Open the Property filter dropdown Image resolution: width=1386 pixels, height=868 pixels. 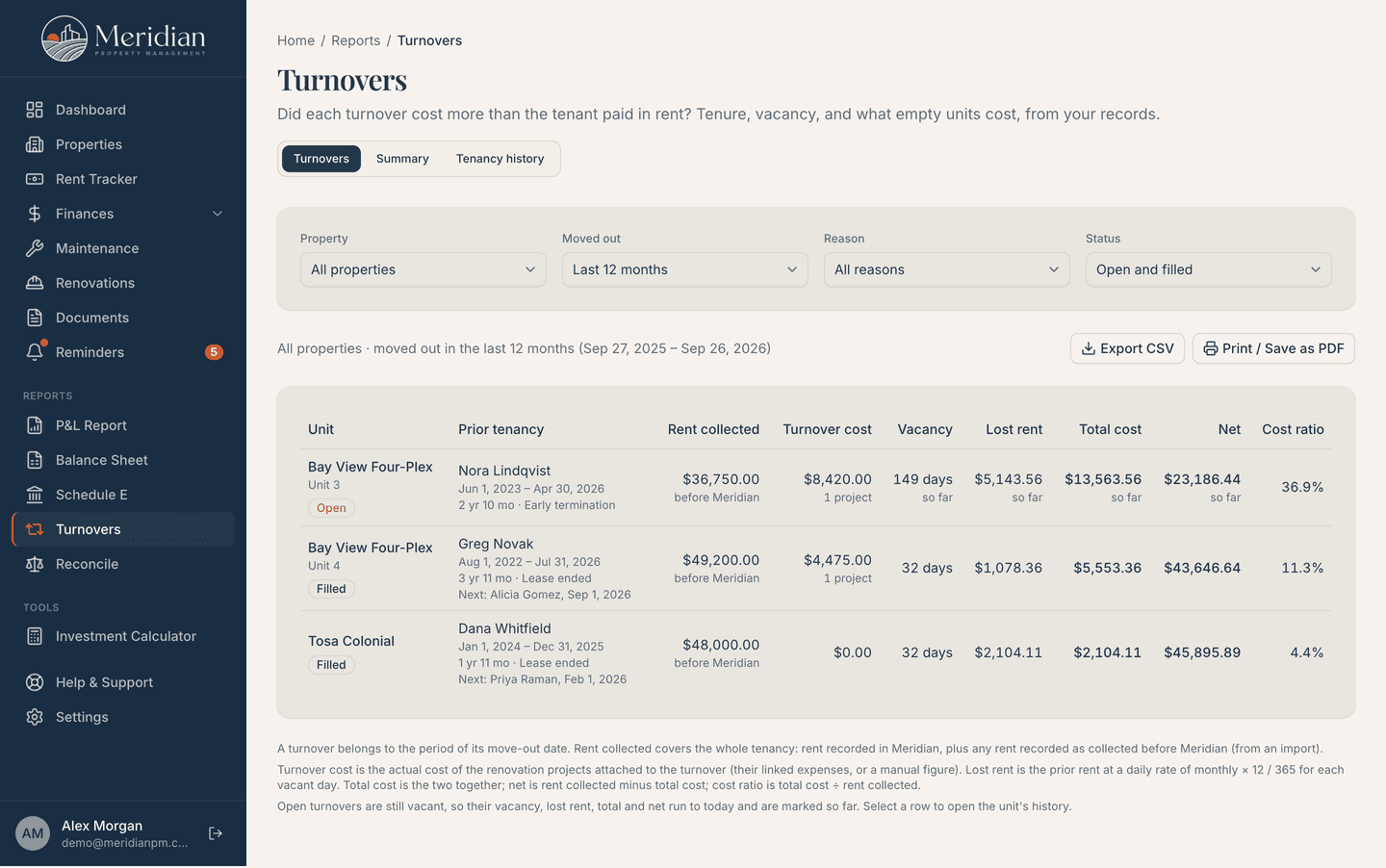(423, 269)
